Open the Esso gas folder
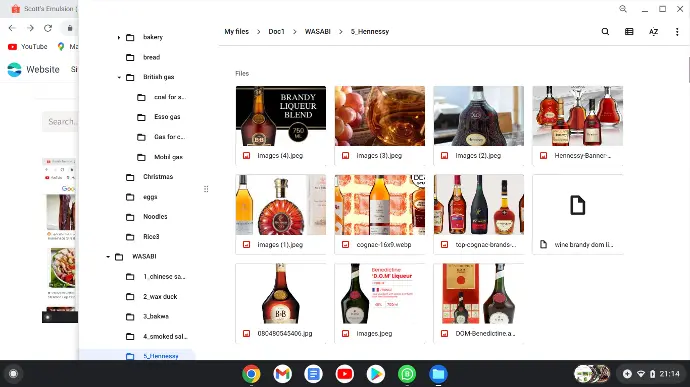The width and height of the screenshot is (690, 387). (x=167, y=117)
